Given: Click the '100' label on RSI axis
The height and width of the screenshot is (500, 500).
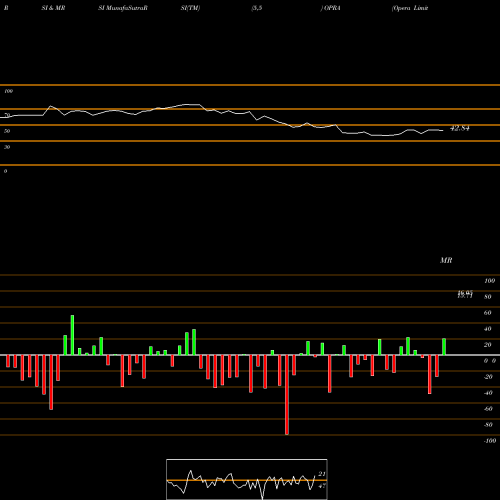Looking at the screenshot, I should click(8, 91).
